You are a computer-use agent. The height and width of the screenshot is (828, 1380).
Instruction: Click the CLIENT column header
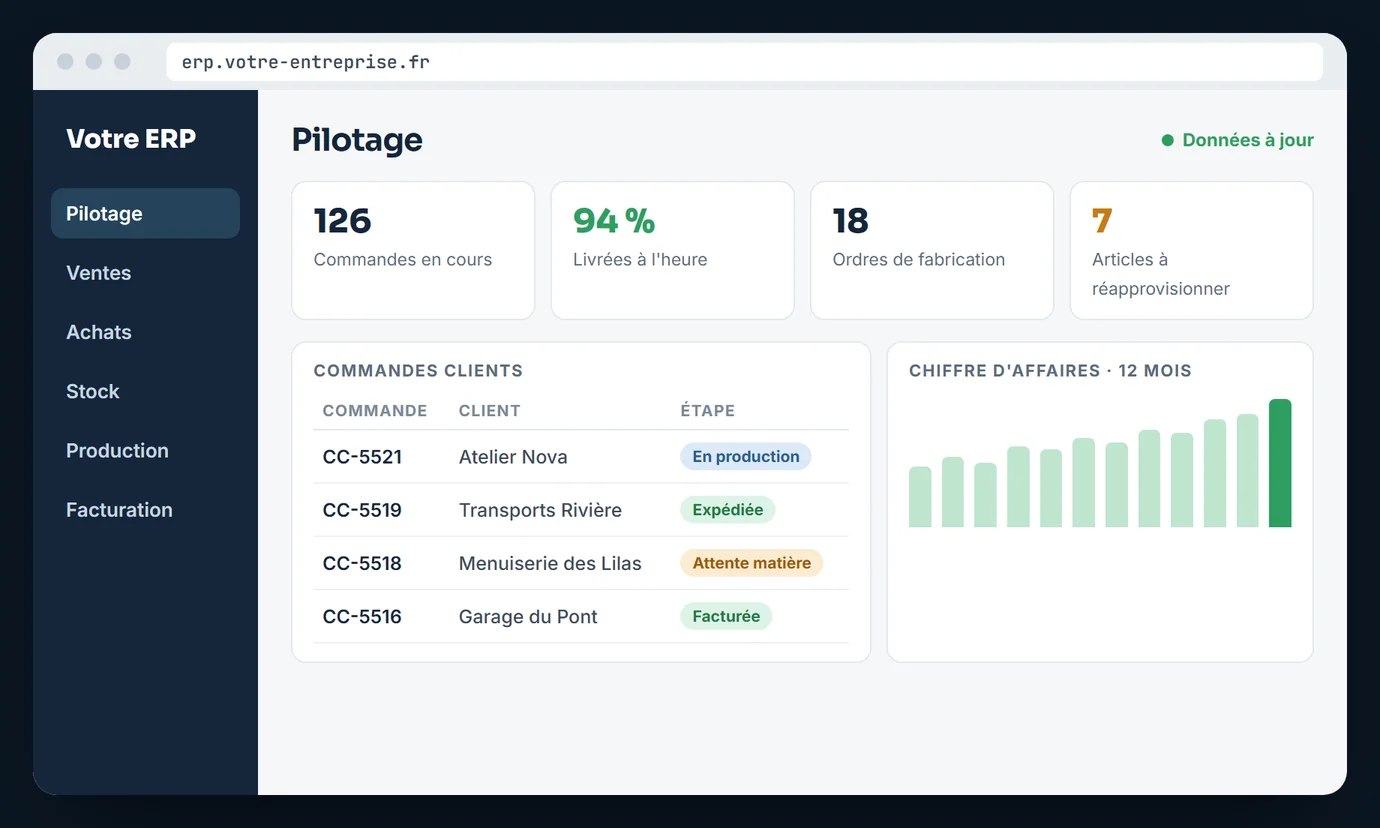tap(489, 411)
